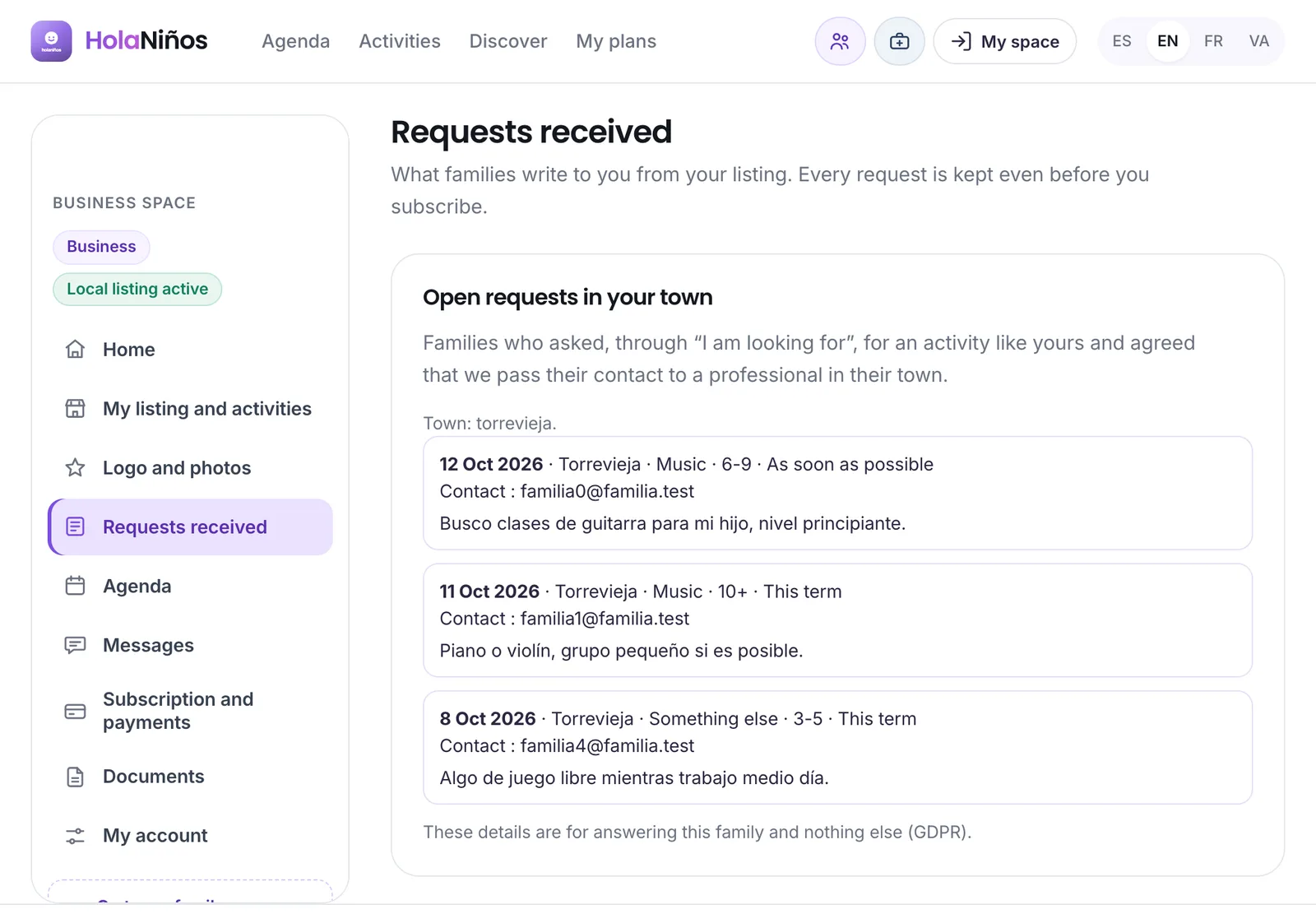The height and width of the screenshot is (923, 1316).
Task: Select the EN language option
Action: pos(1168,41)
